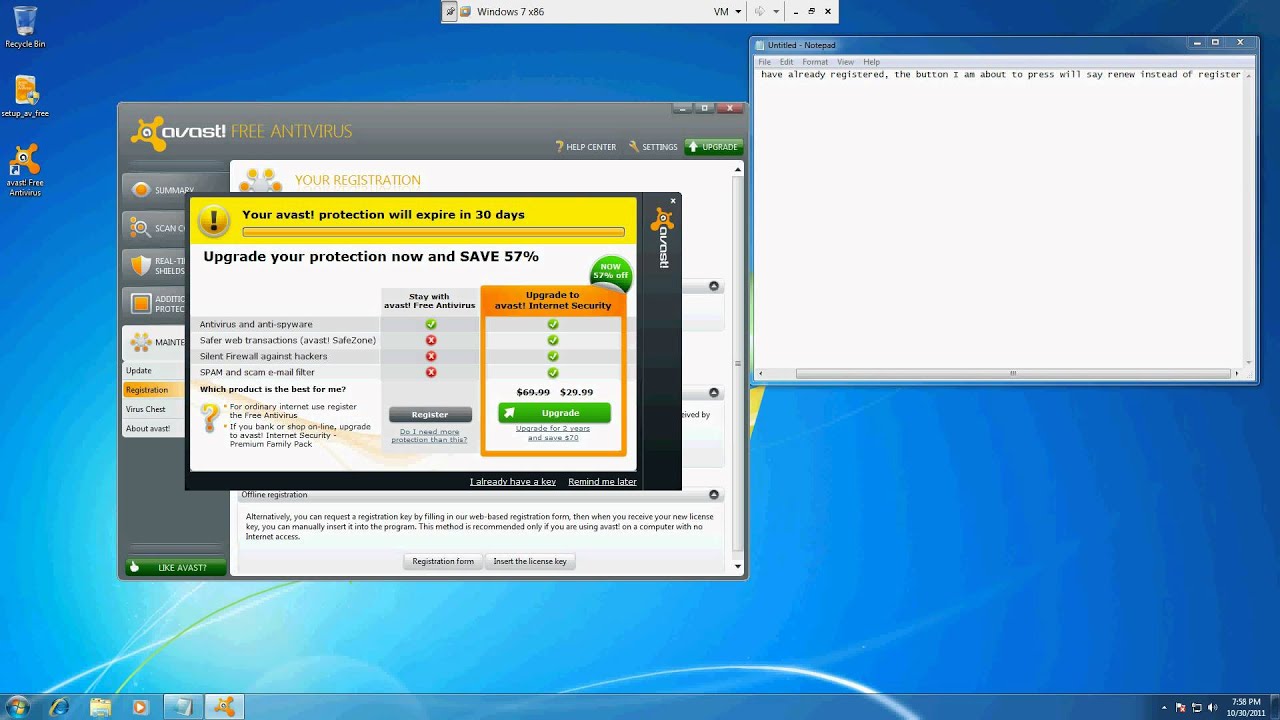Viewport: 1280px width, 720px height.
Task: Open Internet Explorer from the taskbar
Action: tap(59, 706)
